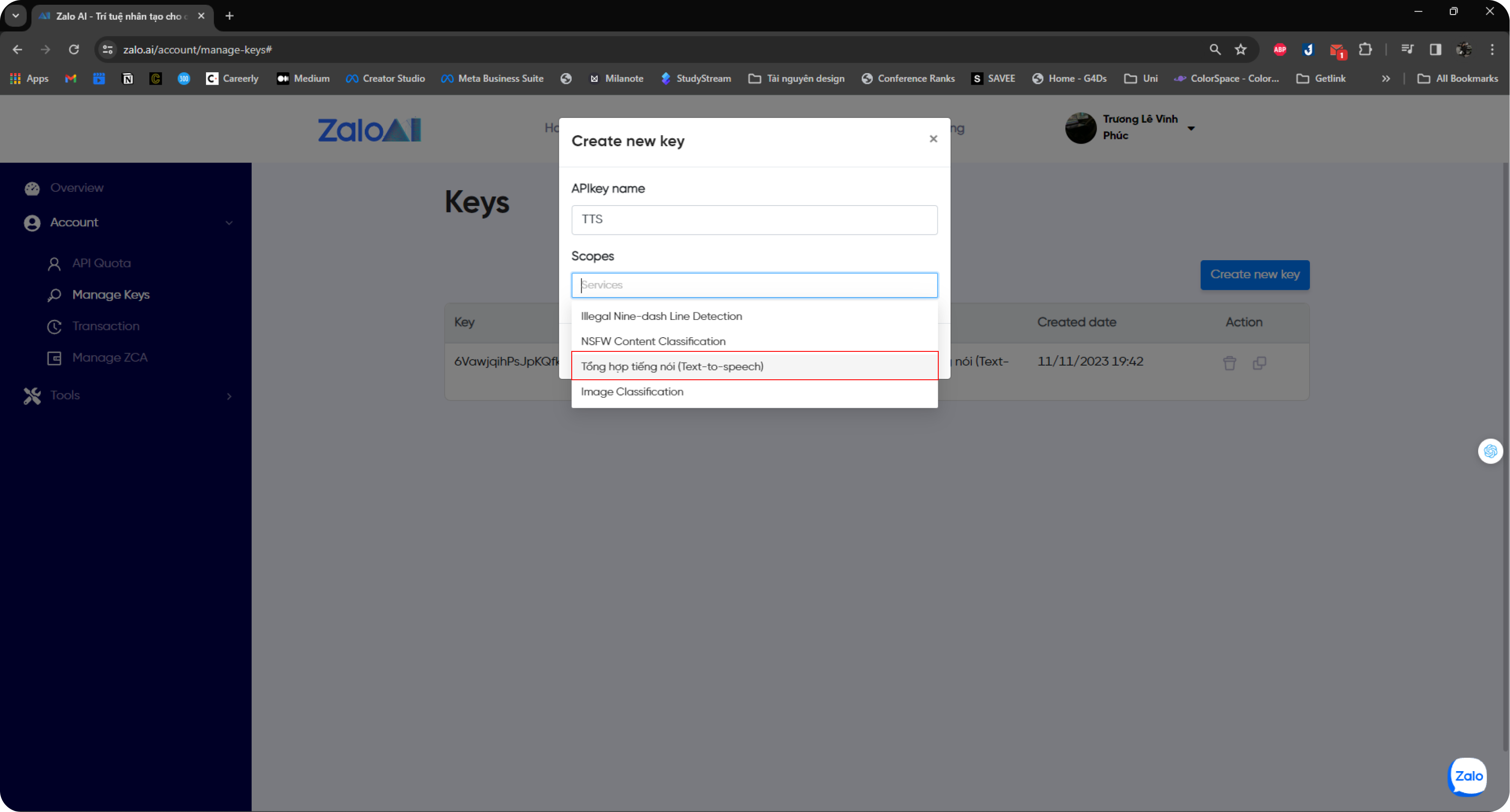
Task: Click the Account person icon
Action: pyautogui.click(x=32, y=223)
